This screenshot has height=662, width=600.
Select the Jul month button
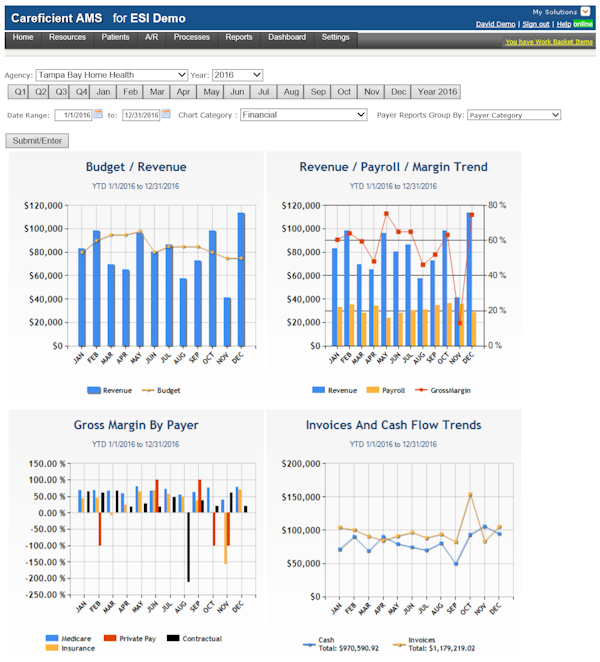click(263, 92)
